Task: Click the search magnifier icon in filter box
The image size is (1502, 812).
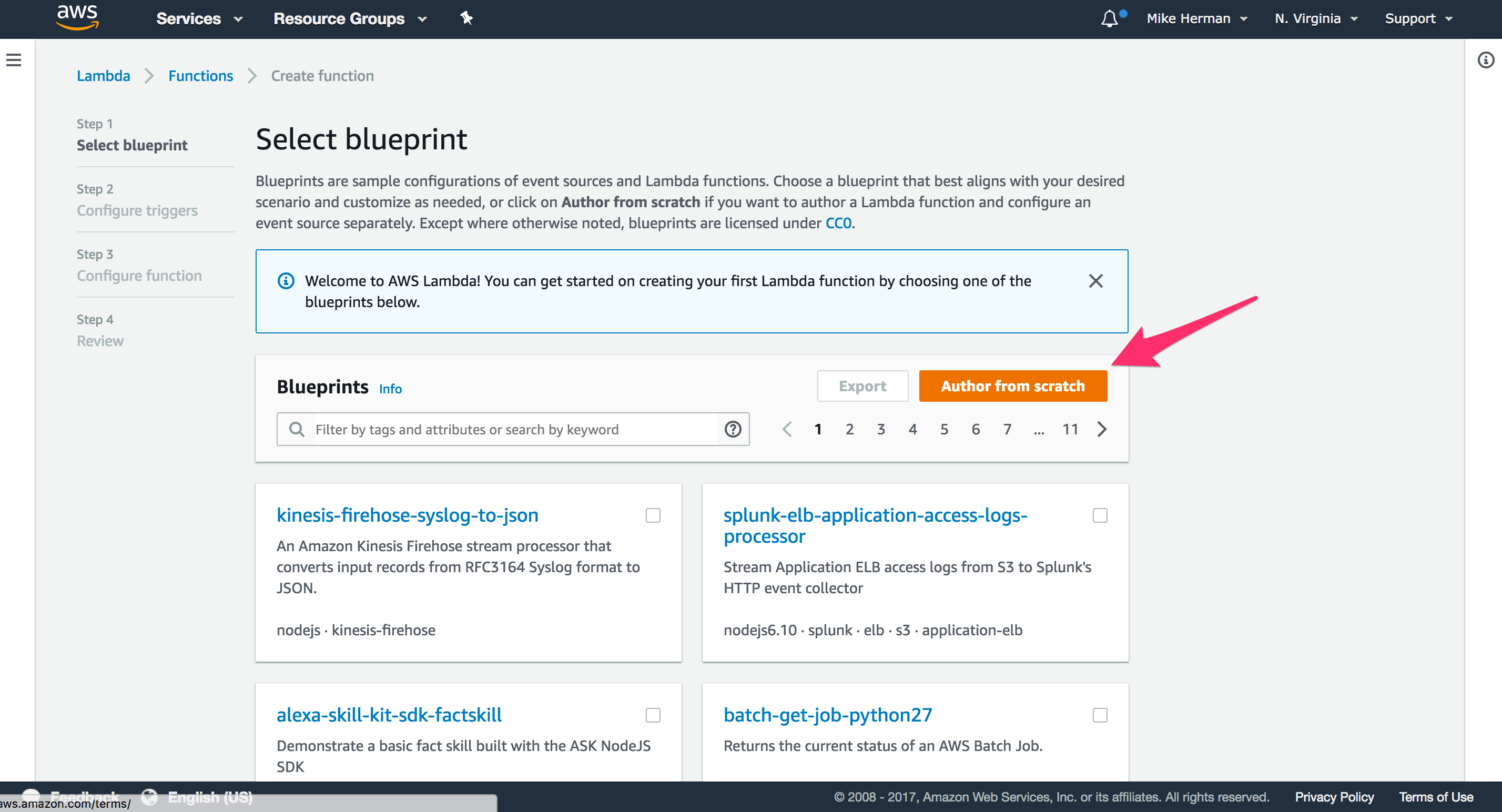Action: click(297, 430)
